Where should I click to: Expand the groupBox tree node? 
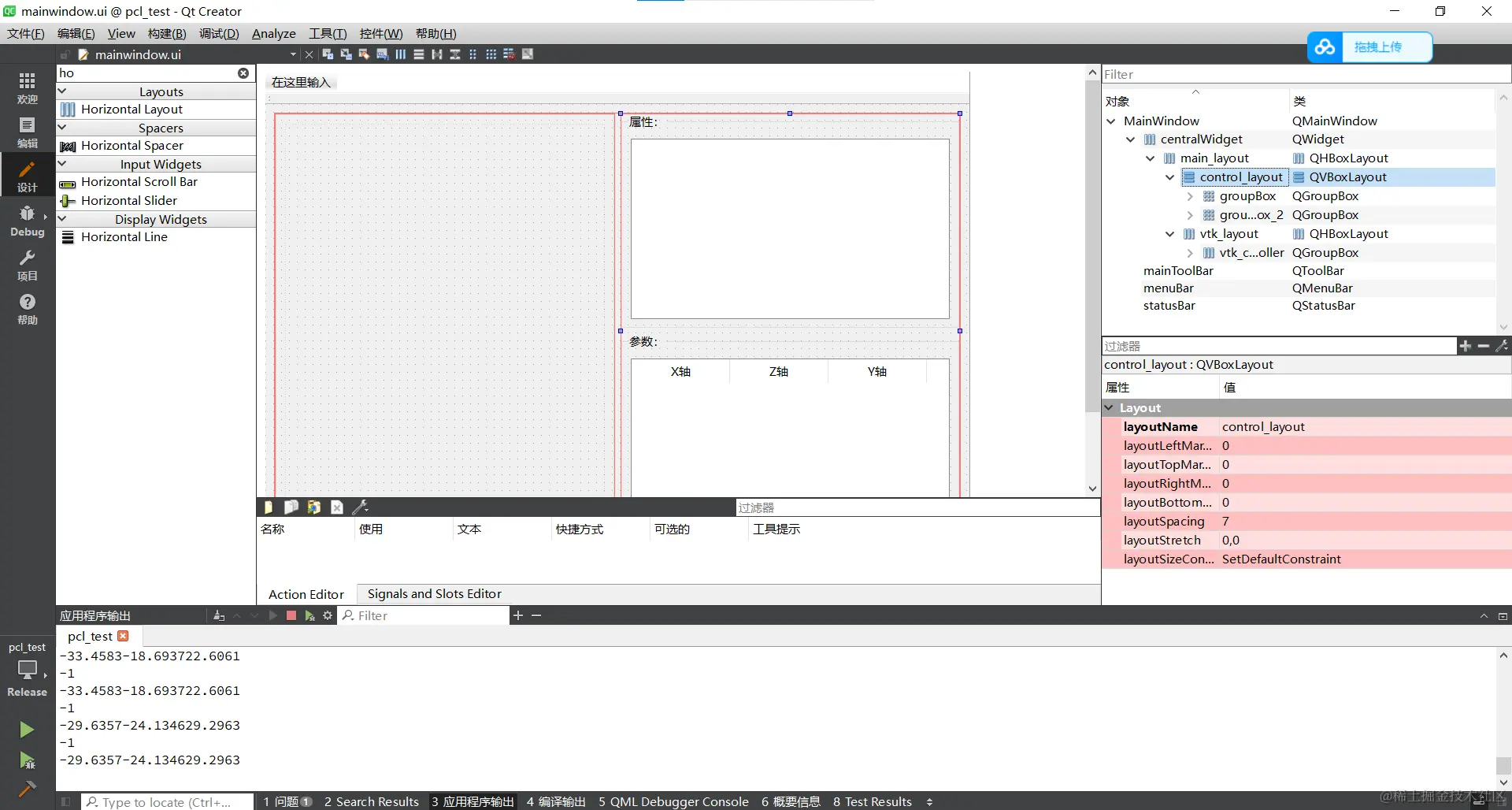(x=1190, y=196)
